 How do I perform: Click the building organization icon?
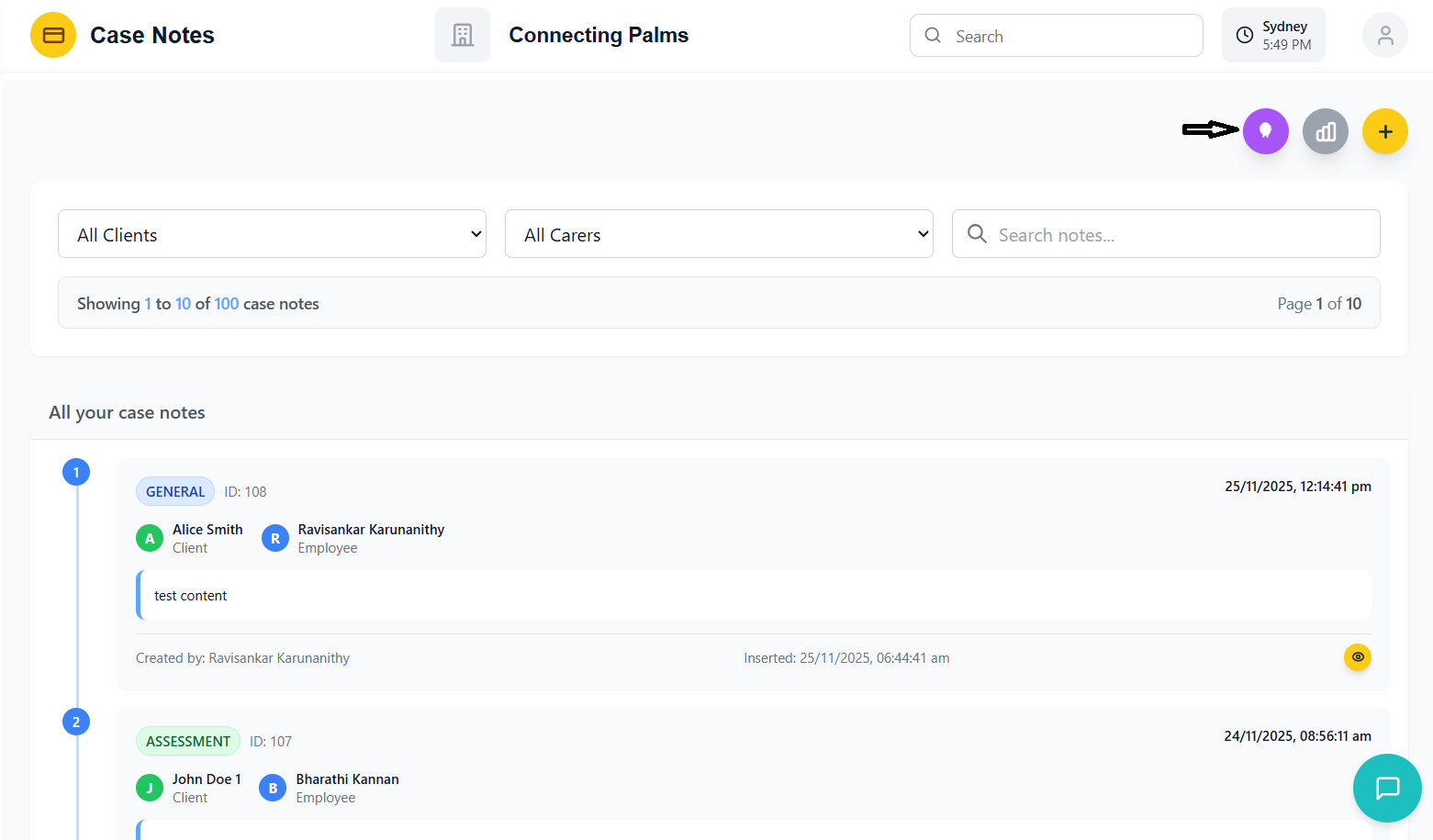point(463,36)
